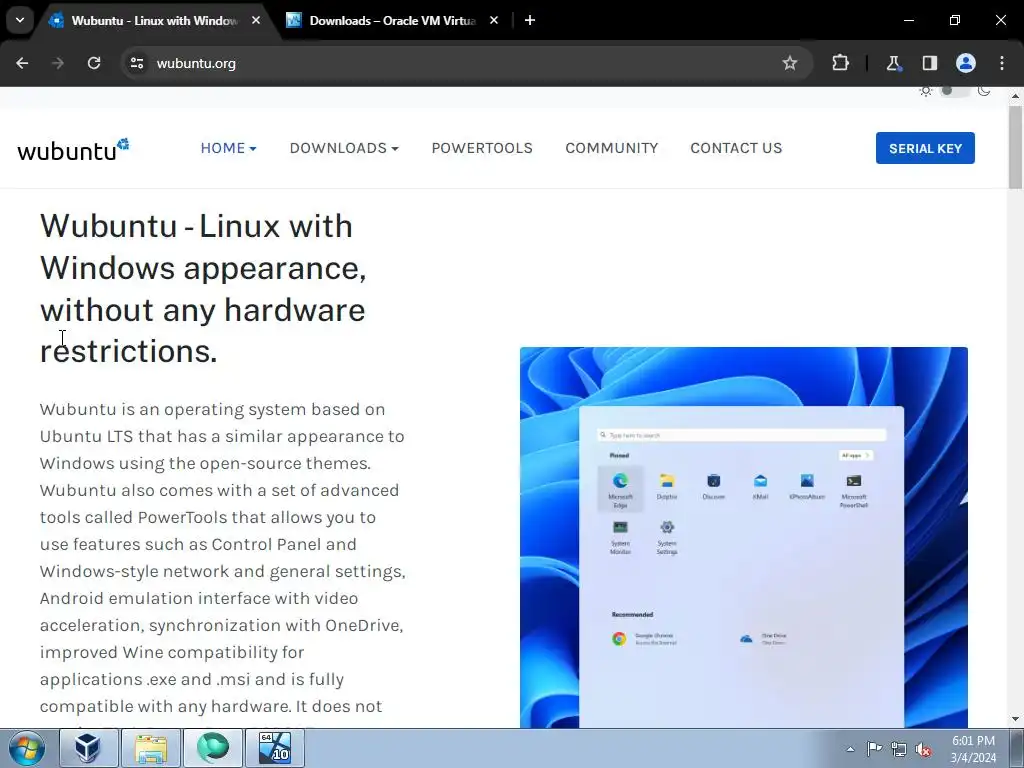Go back with browser back arrow
Viewport: 1024px width, 768px height.
22,63
